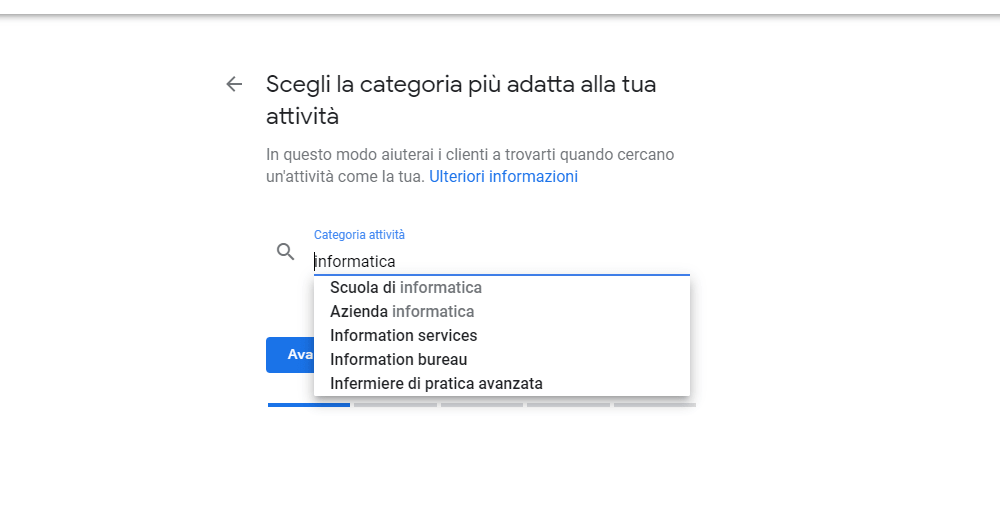Screen dimensions: 1000x519
Task: Click the 'In questo modo aiuterai' description text
Action: coord(470,155)
